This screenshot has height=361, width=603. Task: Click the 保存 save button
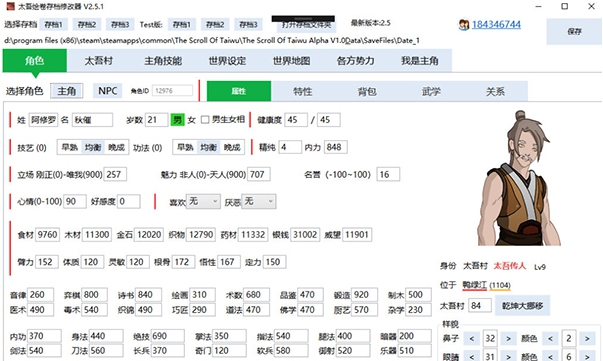point(574,32)
